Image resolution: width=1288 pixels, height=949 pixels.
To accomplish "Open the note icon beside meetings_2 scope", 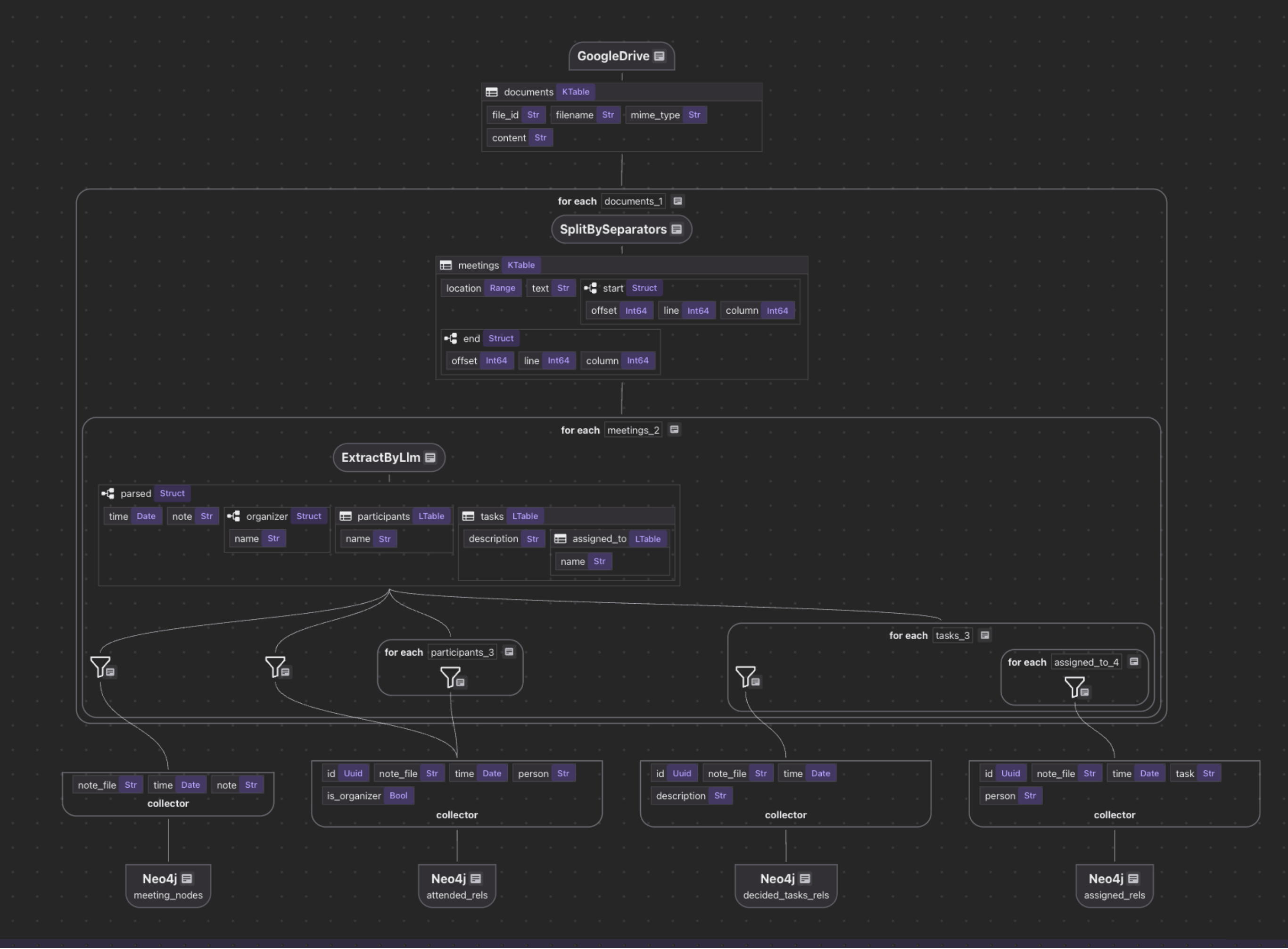I will (x=674, y=430).
